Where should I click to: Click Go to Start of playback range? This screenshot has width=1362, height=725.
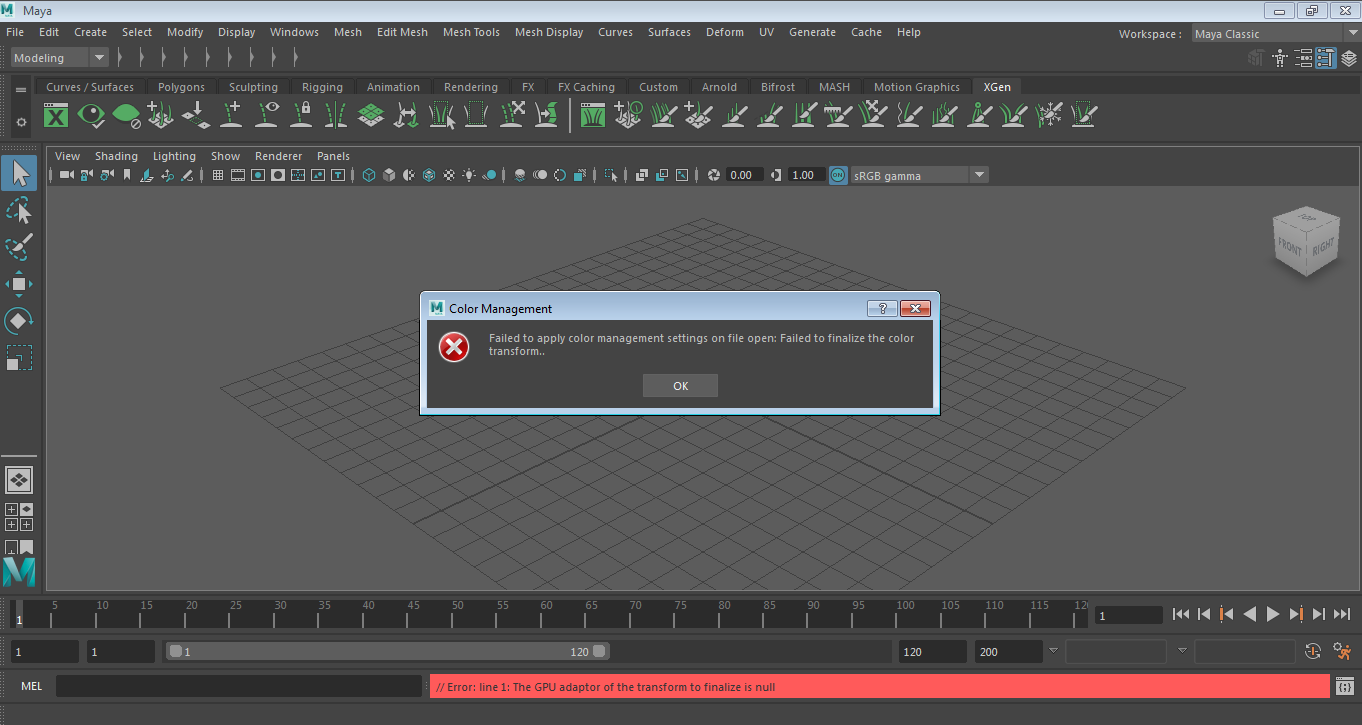tap(1181, 614)
